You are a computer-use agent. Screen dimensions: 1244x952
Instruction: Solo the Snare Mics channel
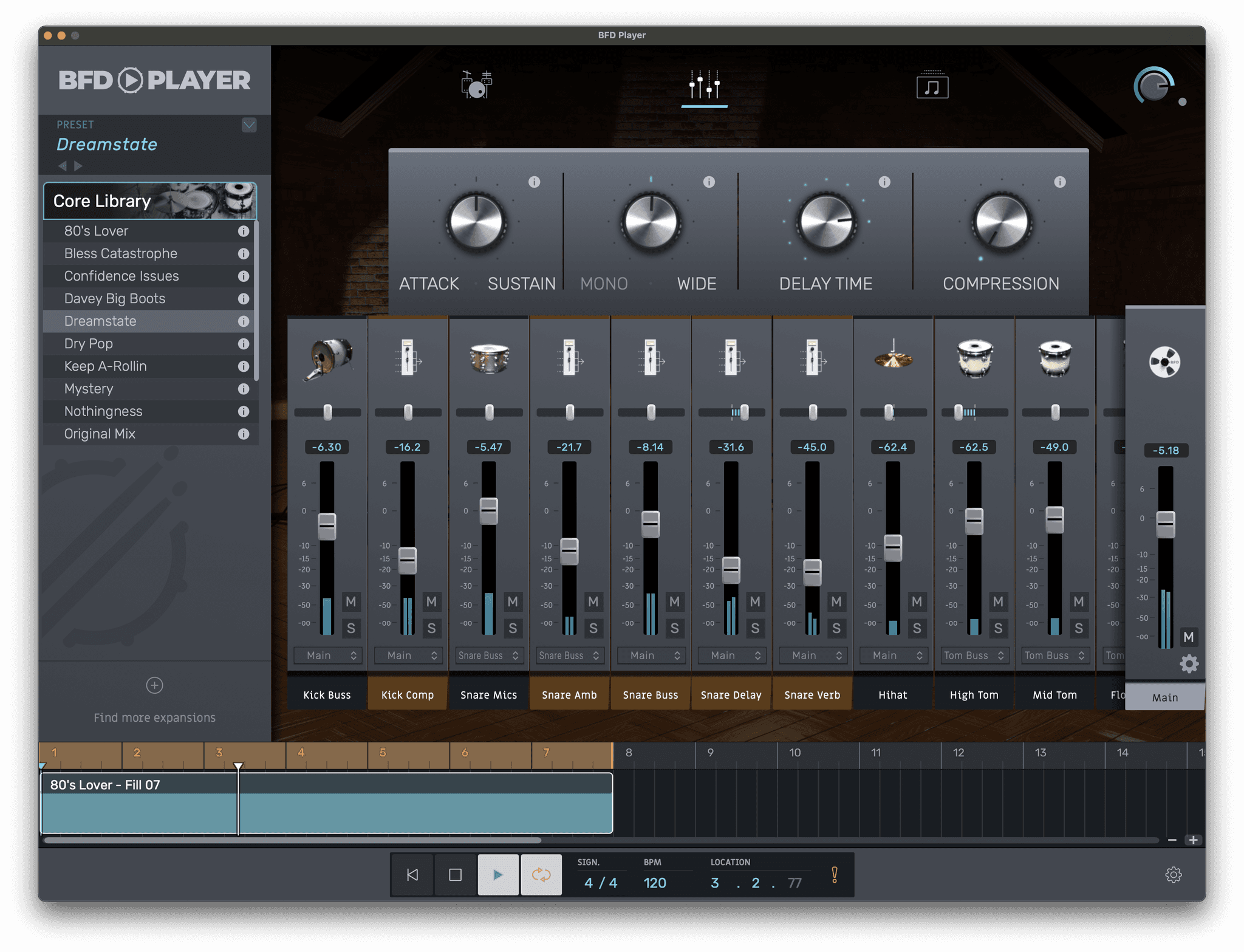coord(512,628)
